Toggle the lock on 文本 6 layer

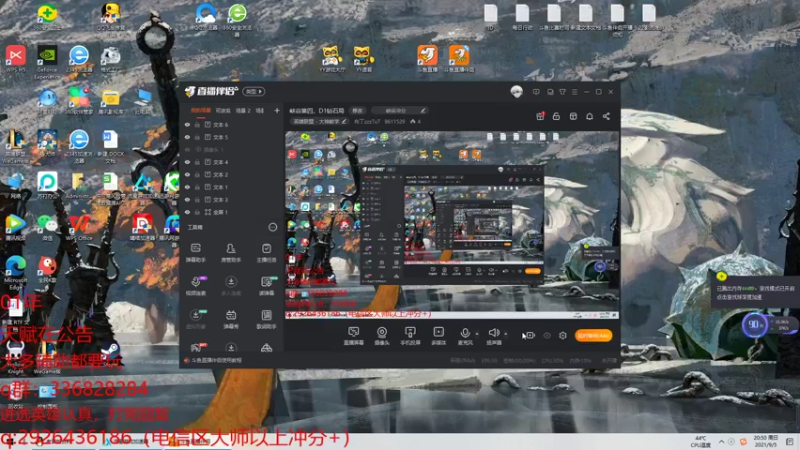point(197,124)
